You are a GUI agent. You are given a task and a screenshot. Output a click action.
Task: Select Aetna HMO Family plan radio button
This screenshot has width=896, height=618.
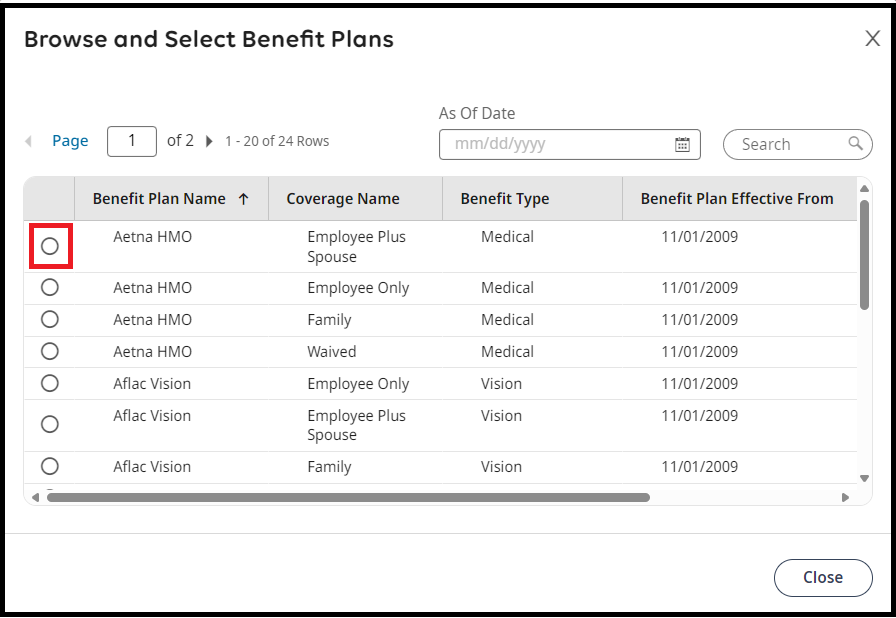[x=50, y=320]
